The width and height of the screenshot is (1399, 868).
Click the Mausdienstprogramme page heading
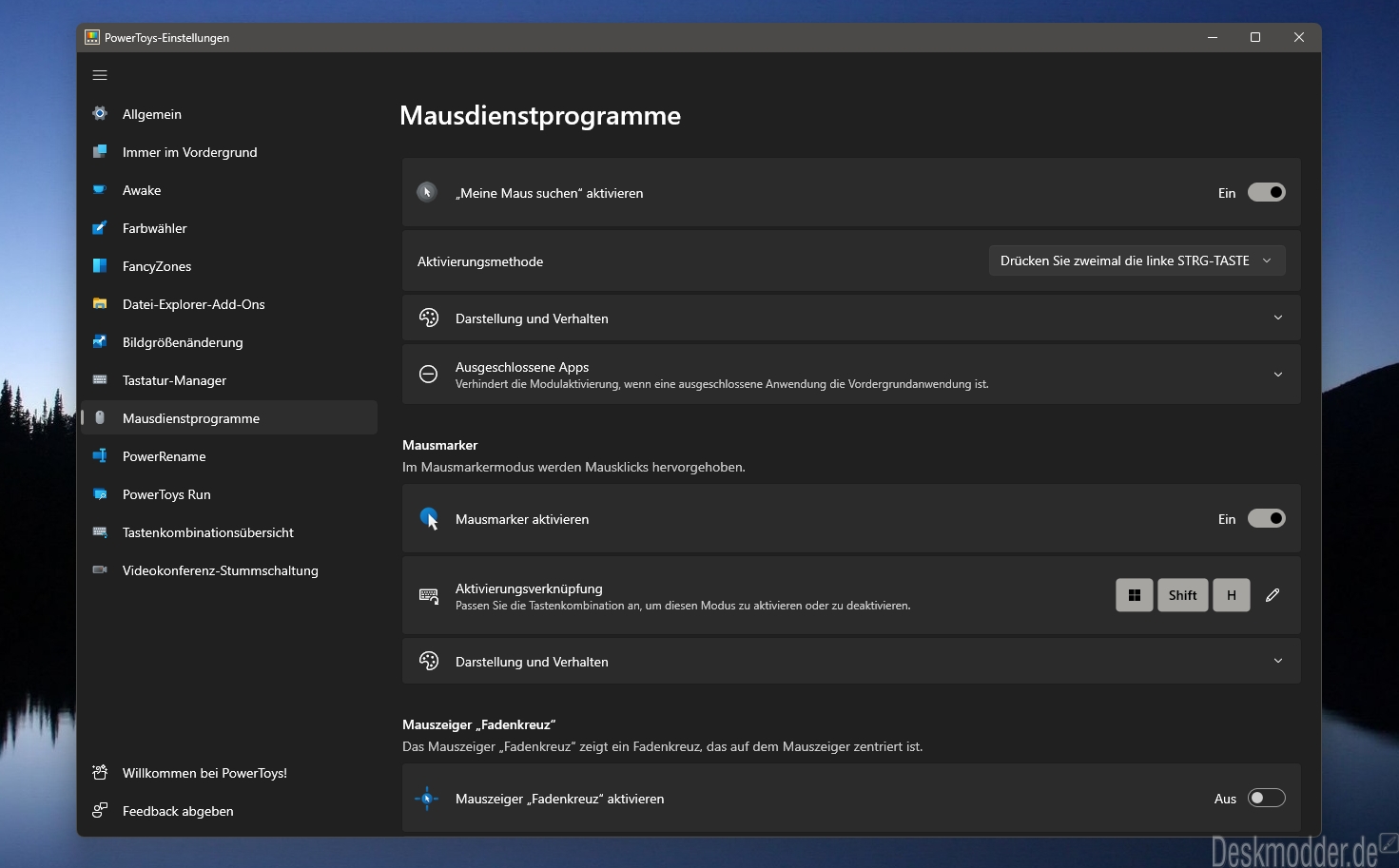click(540, 115)
